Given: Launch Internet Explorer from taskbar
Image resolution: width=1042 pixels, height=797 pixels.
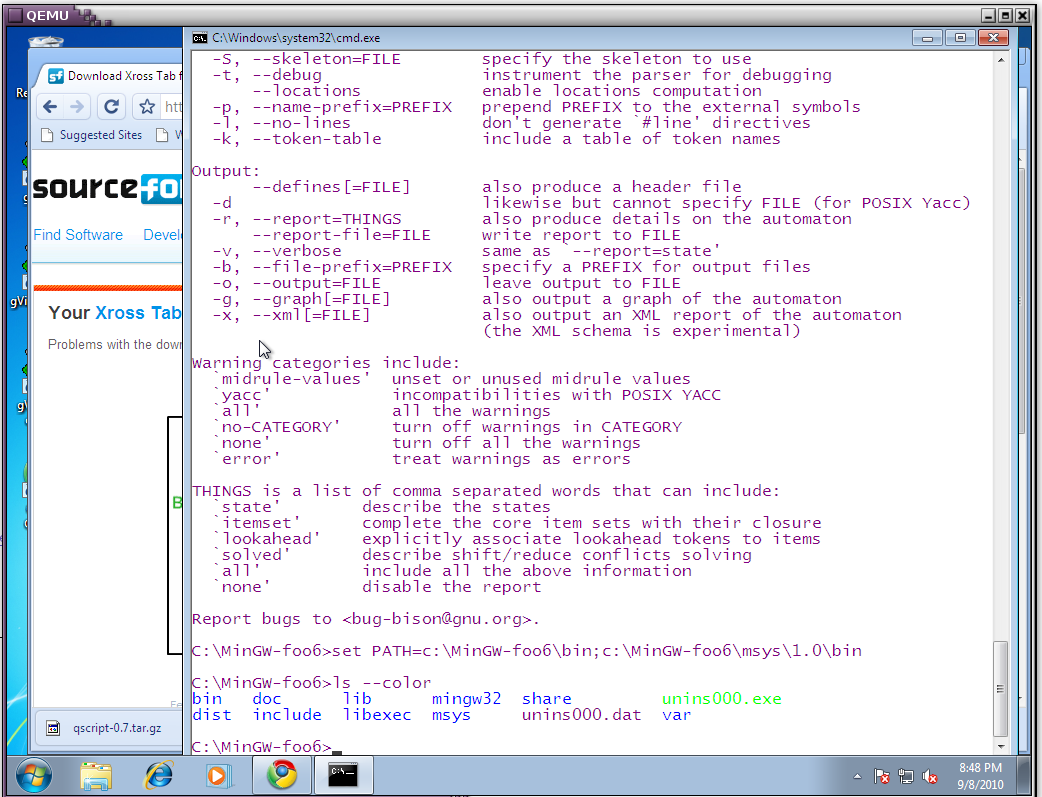Looking at the screenshot, I should (x=158, y=776).
